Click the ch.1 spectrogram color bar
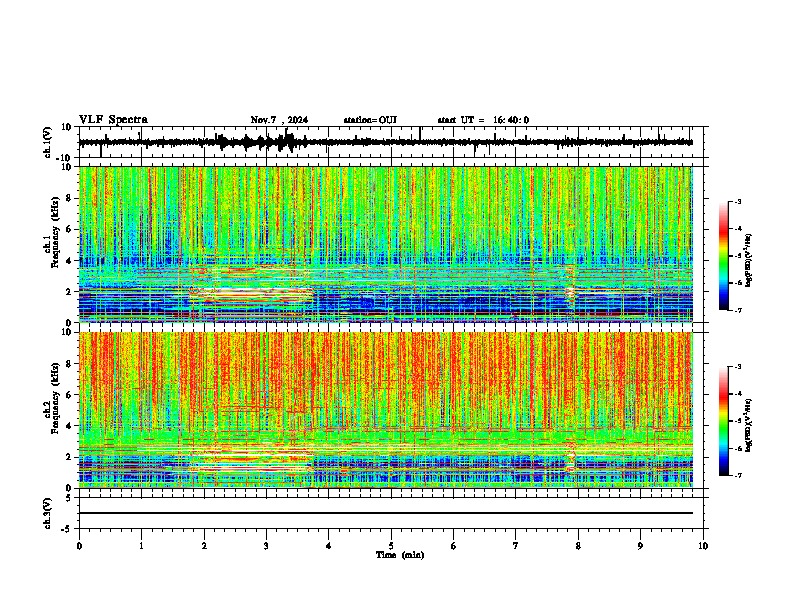792x612 pixels. point(724,256)
